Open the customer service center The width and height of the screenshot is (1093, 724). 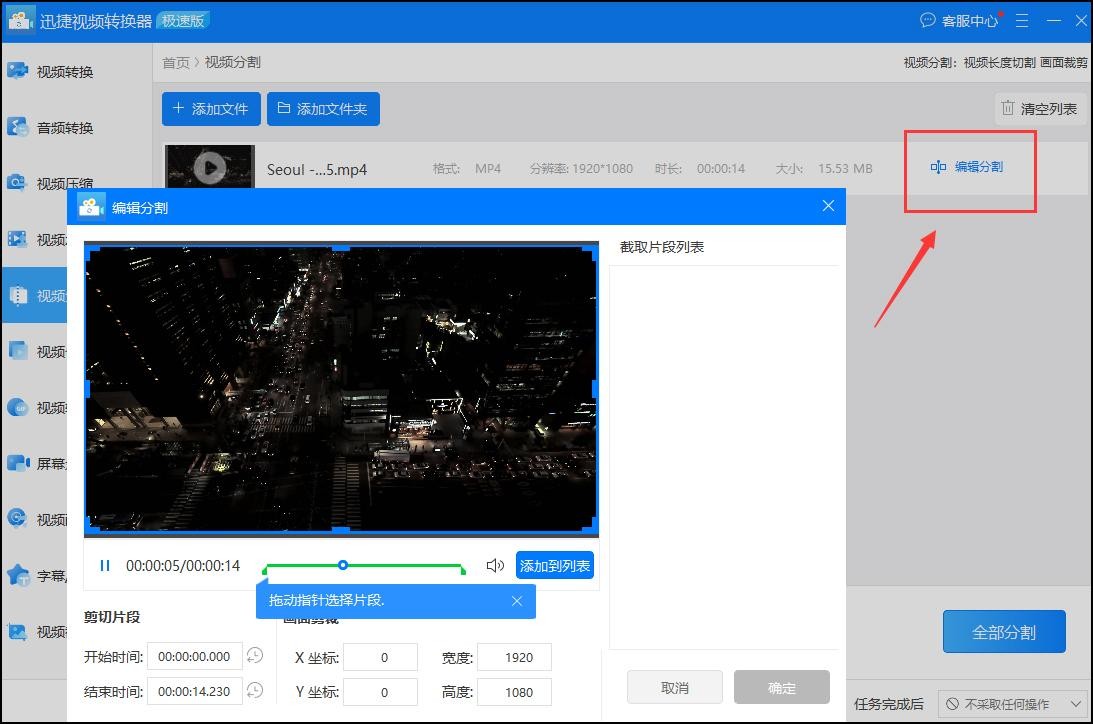[960, 20]
